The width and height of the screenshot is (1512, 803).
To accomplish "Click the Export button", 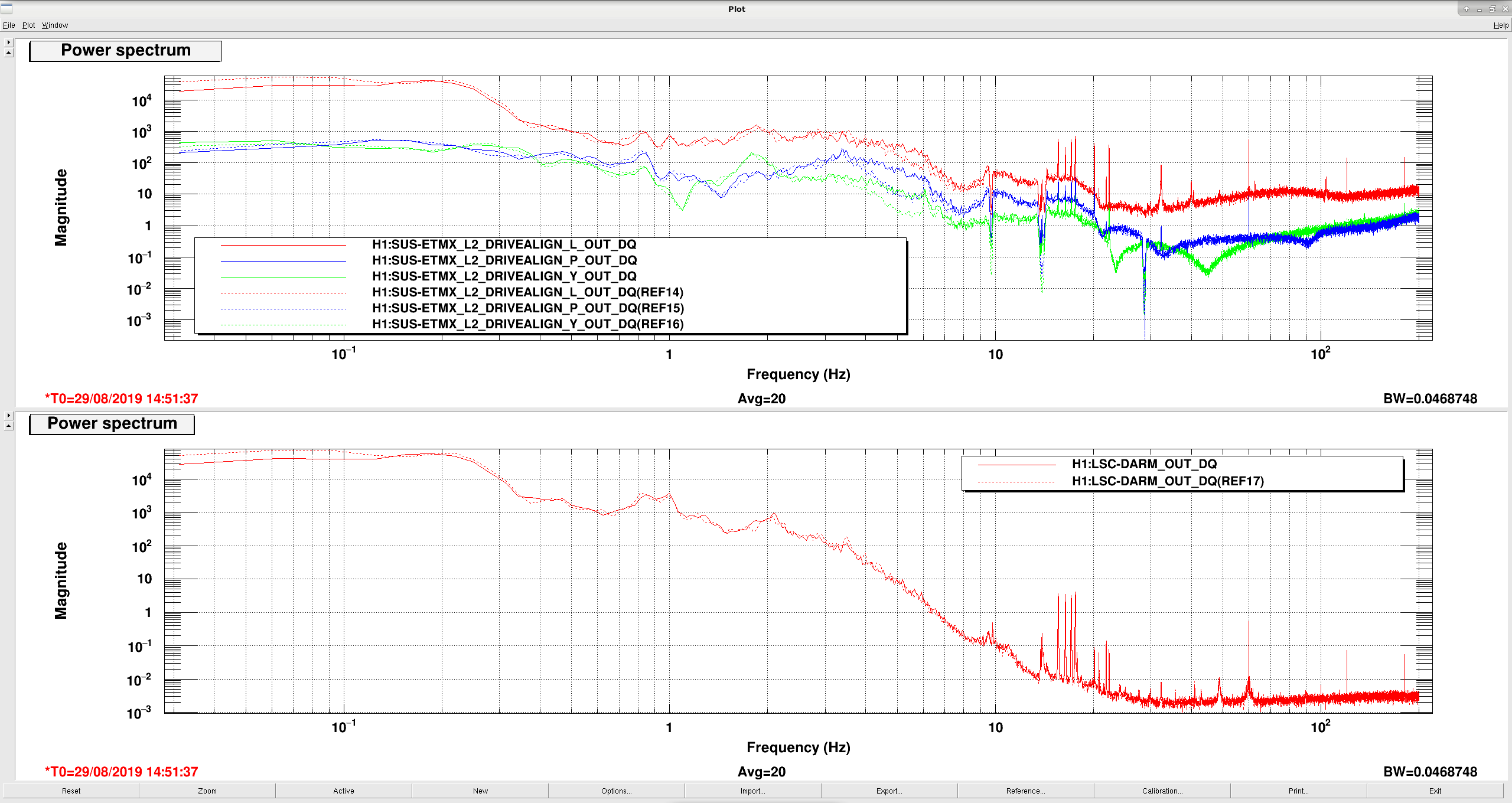I will 889,791.
